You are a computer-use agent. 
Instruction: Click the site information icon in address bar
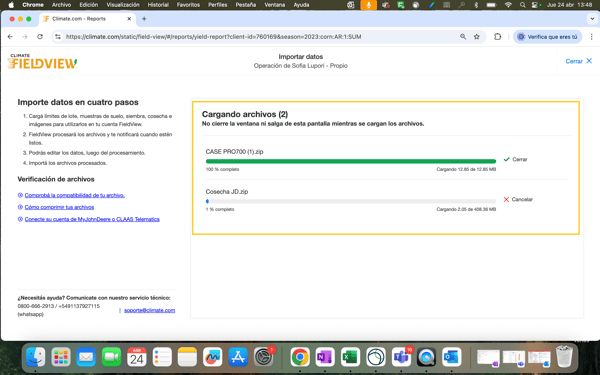[58, 37]
